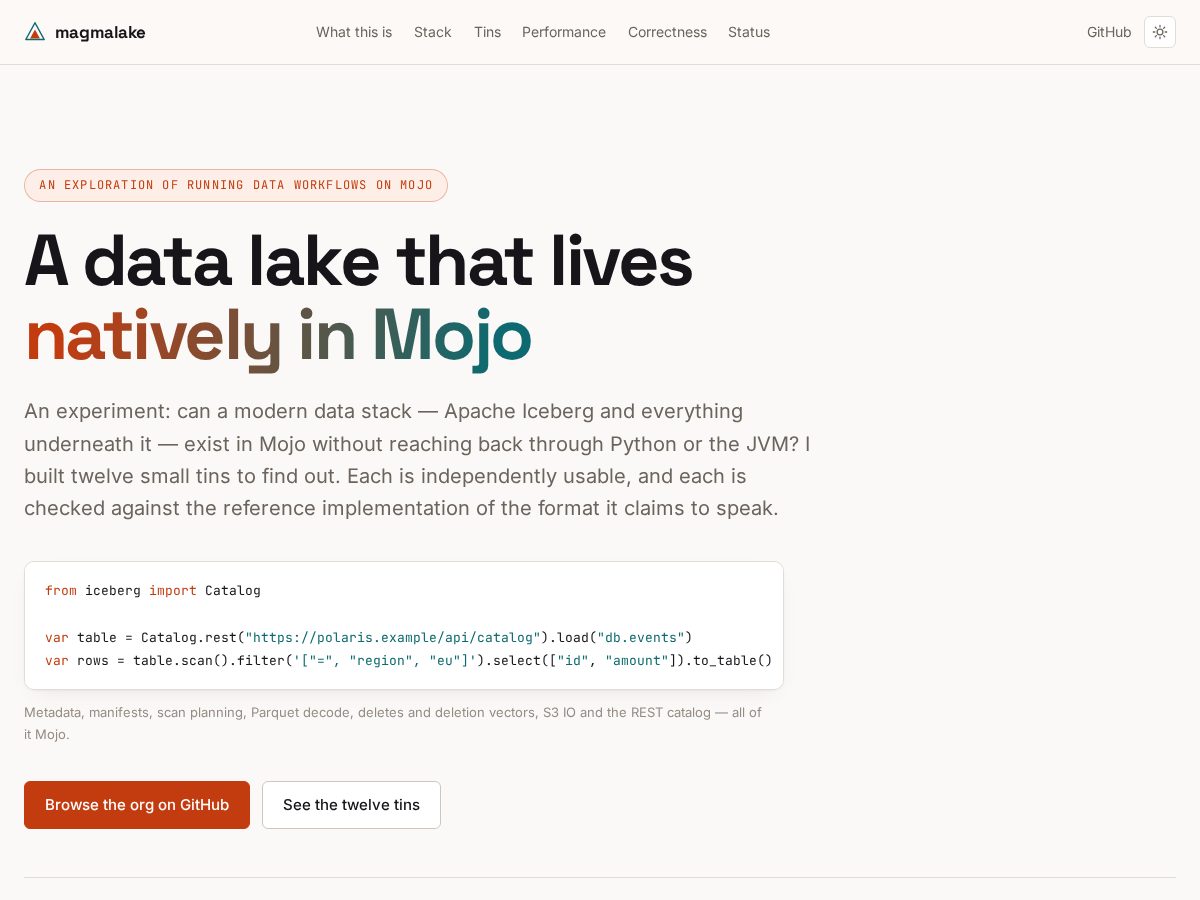Click the magmalake triangle logo icon
This screenshot has width=1200, height=900.
35,32
